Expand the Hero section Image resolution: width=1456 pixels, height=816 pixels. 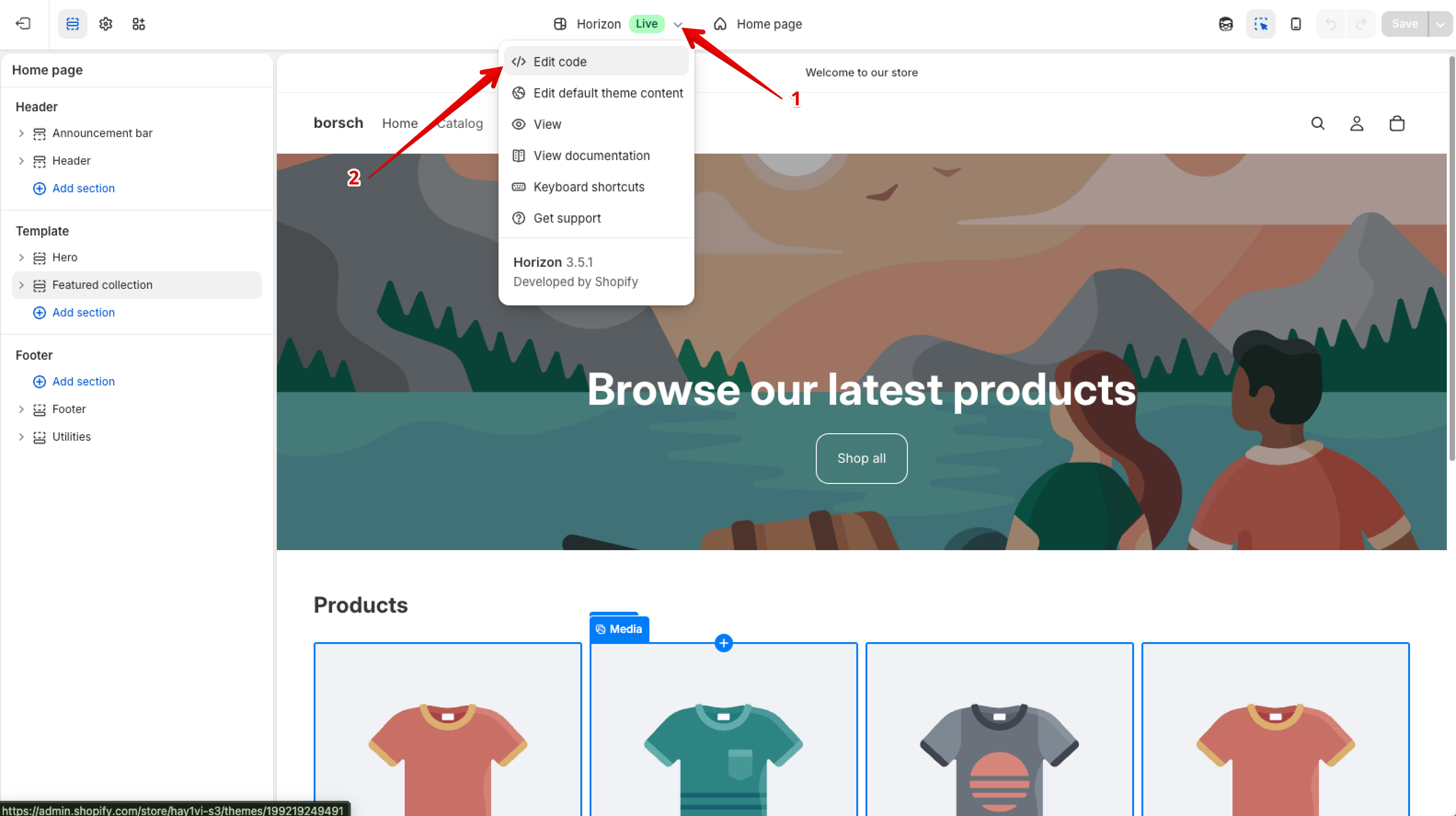coord(21,257)
